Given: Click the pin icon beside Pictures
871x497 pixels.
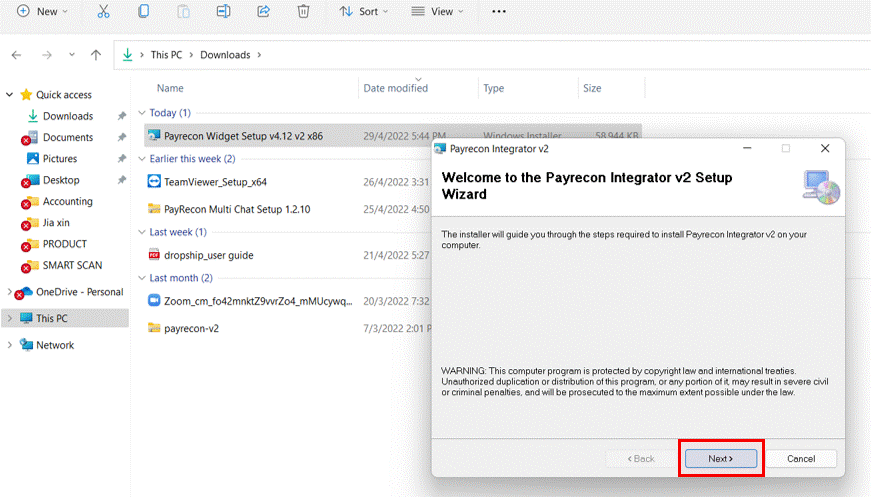Looking at the screenshot, I should [122, 159].
